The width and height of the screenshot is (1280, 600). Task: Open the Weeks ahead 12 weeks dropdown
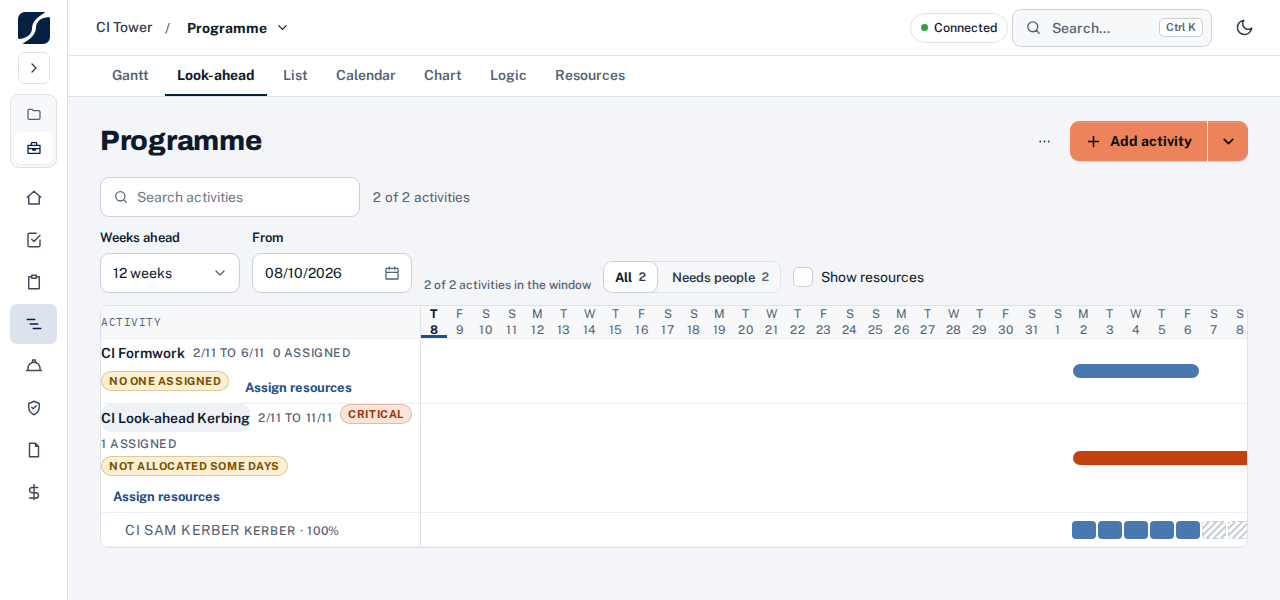coord(170,273)
